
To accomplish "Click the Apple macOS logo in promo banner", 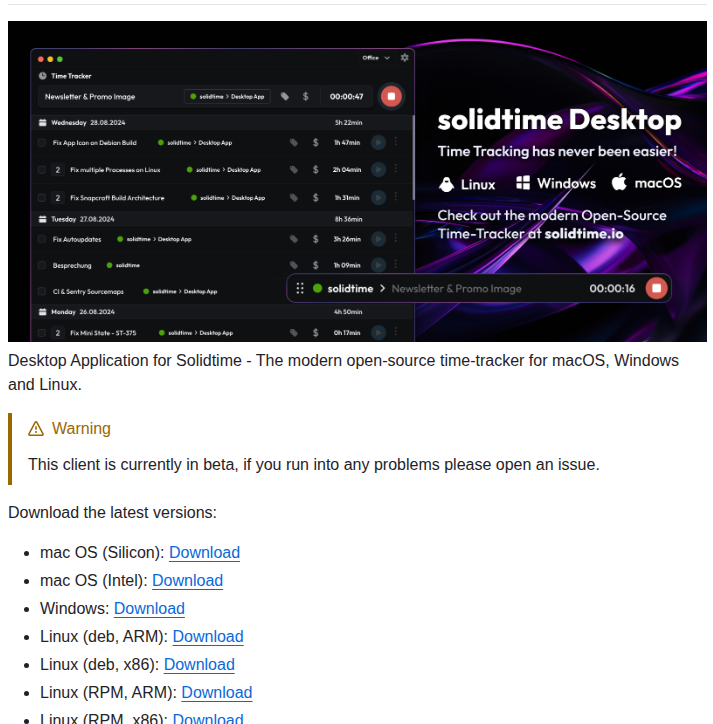I will (619, 182).
